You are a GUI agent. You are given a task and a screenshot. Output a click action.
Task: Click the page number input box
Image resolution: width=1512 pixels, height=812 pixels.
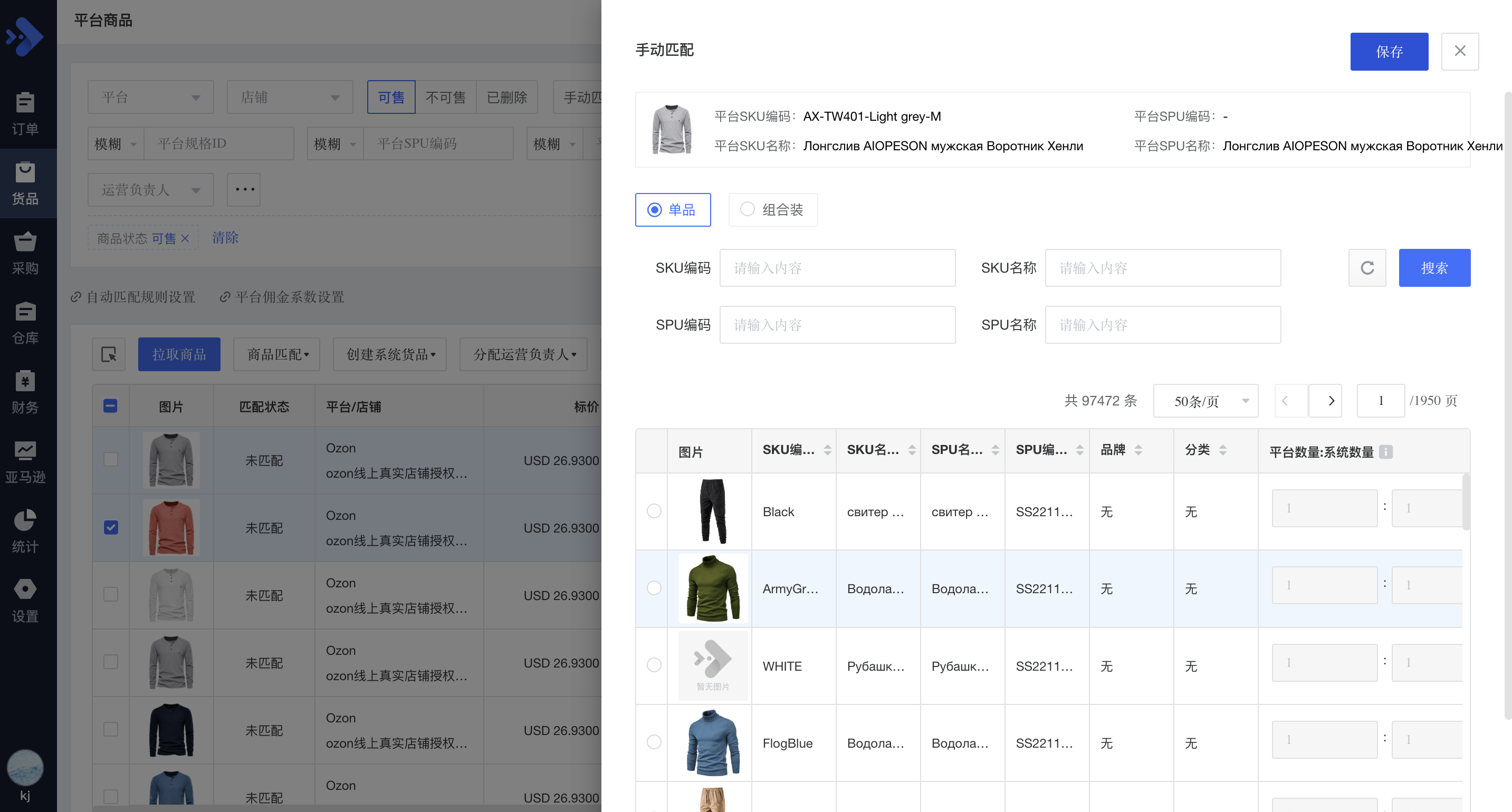(1381, 401)
